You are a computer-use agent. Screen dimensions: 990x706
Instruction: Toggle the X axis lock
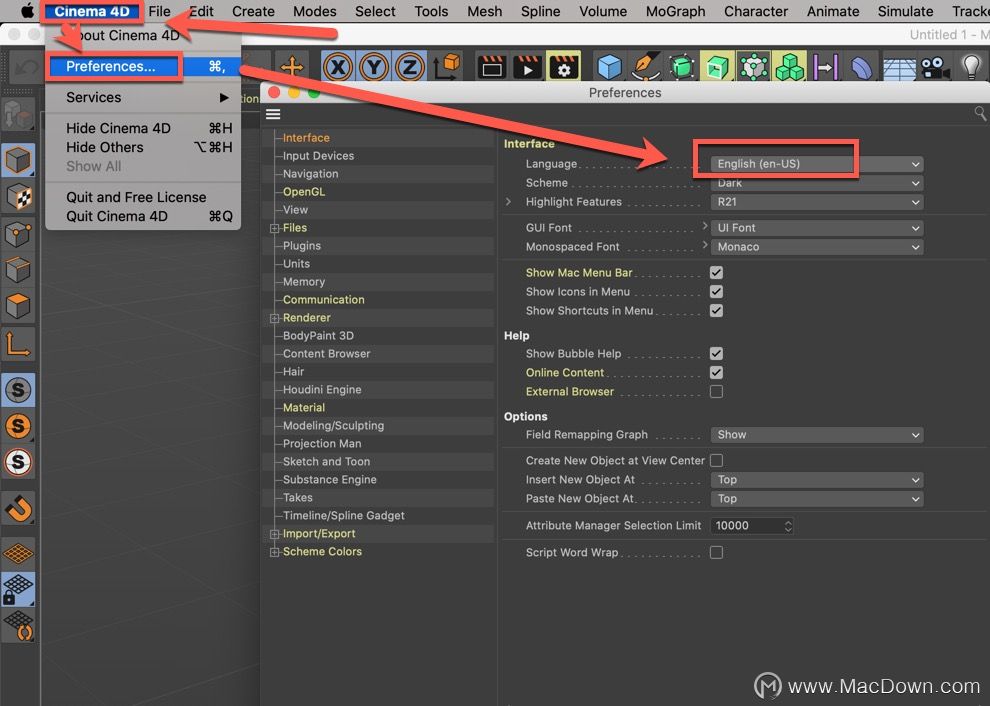click(x=338, y=66)
